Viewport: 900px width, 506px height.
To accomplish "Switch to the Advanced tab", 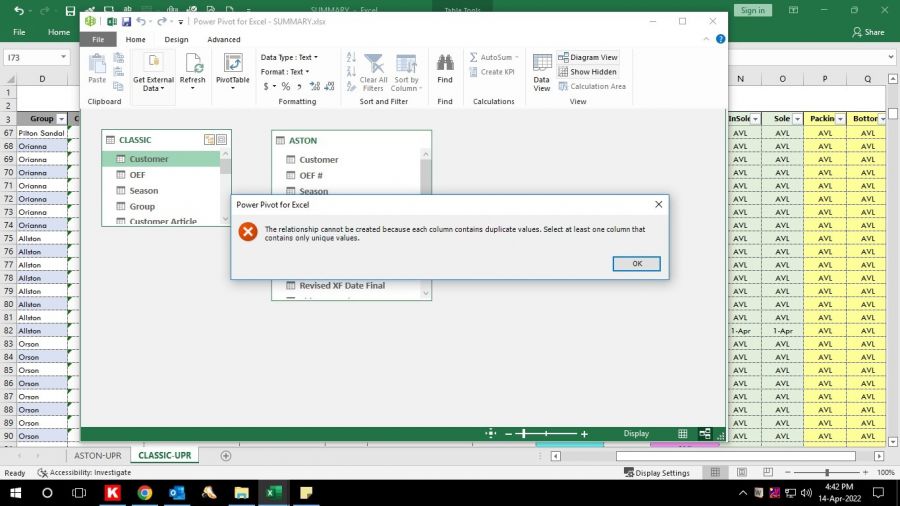I will point(224,40).
